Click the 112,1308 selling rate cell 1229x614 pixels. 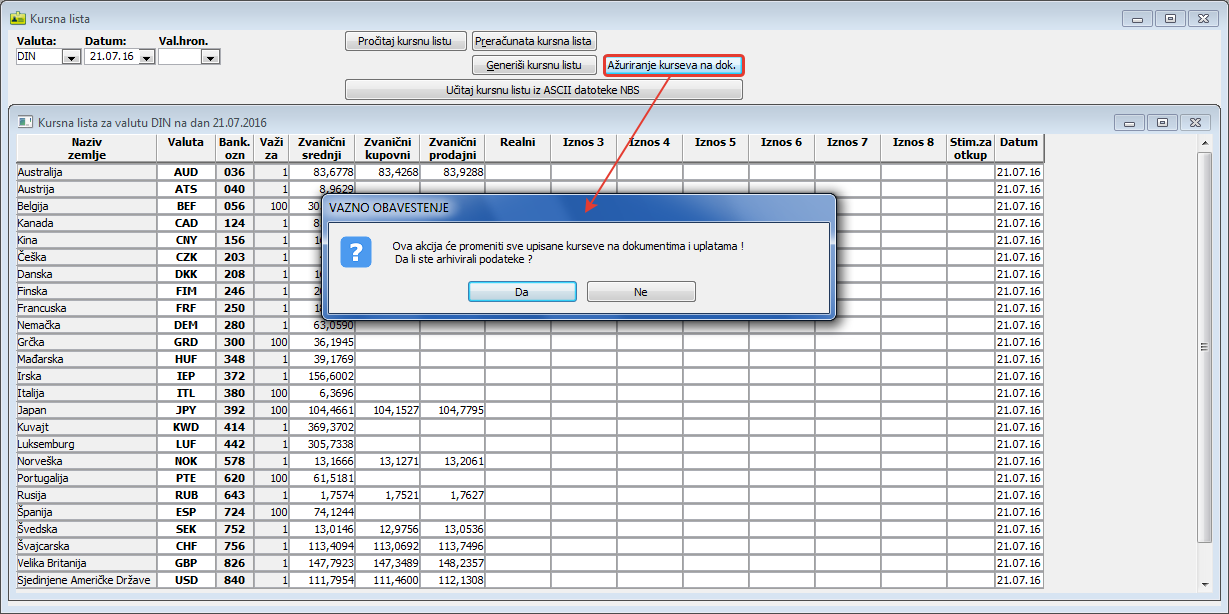452,580
